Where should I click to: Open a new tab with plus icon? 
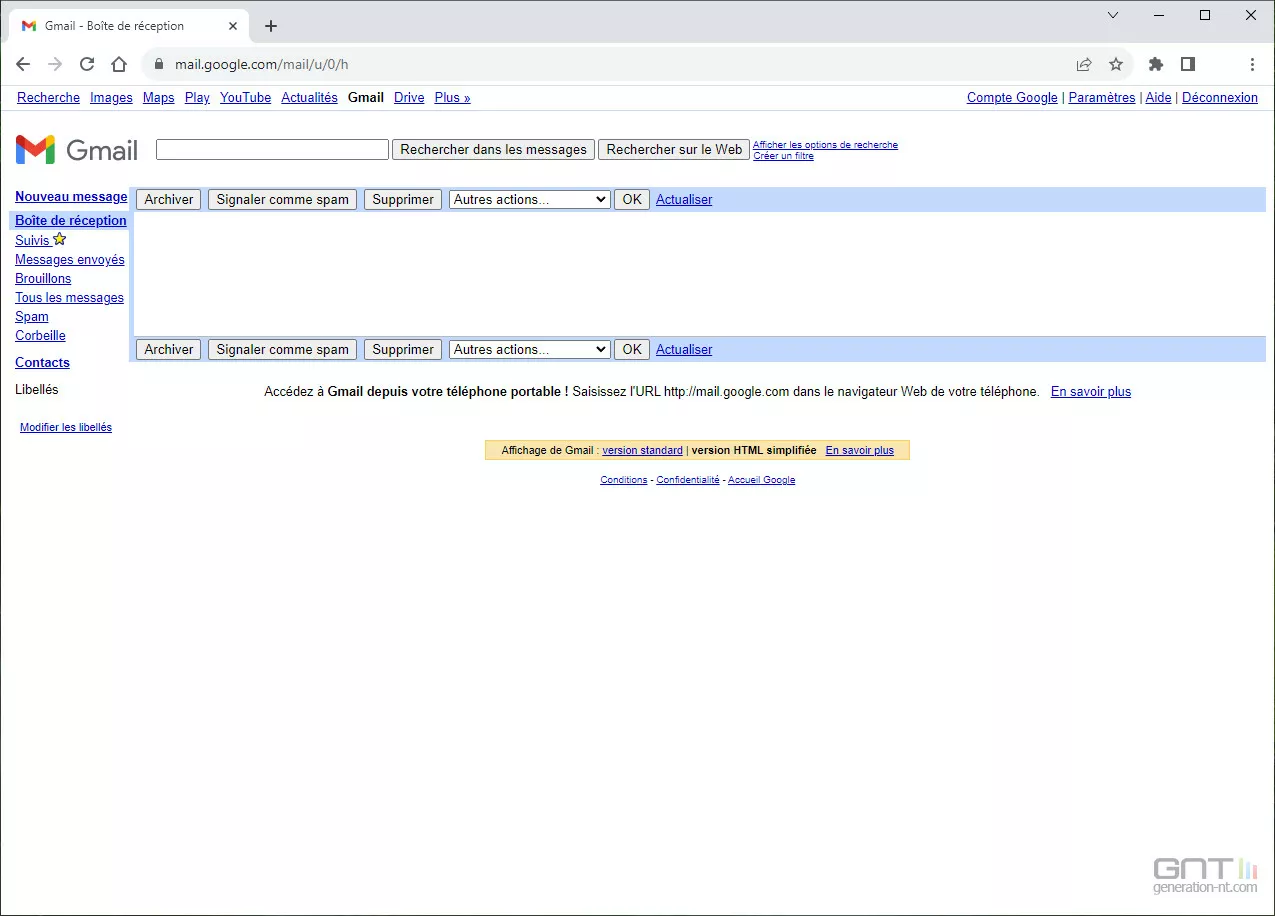pos(271,26)
